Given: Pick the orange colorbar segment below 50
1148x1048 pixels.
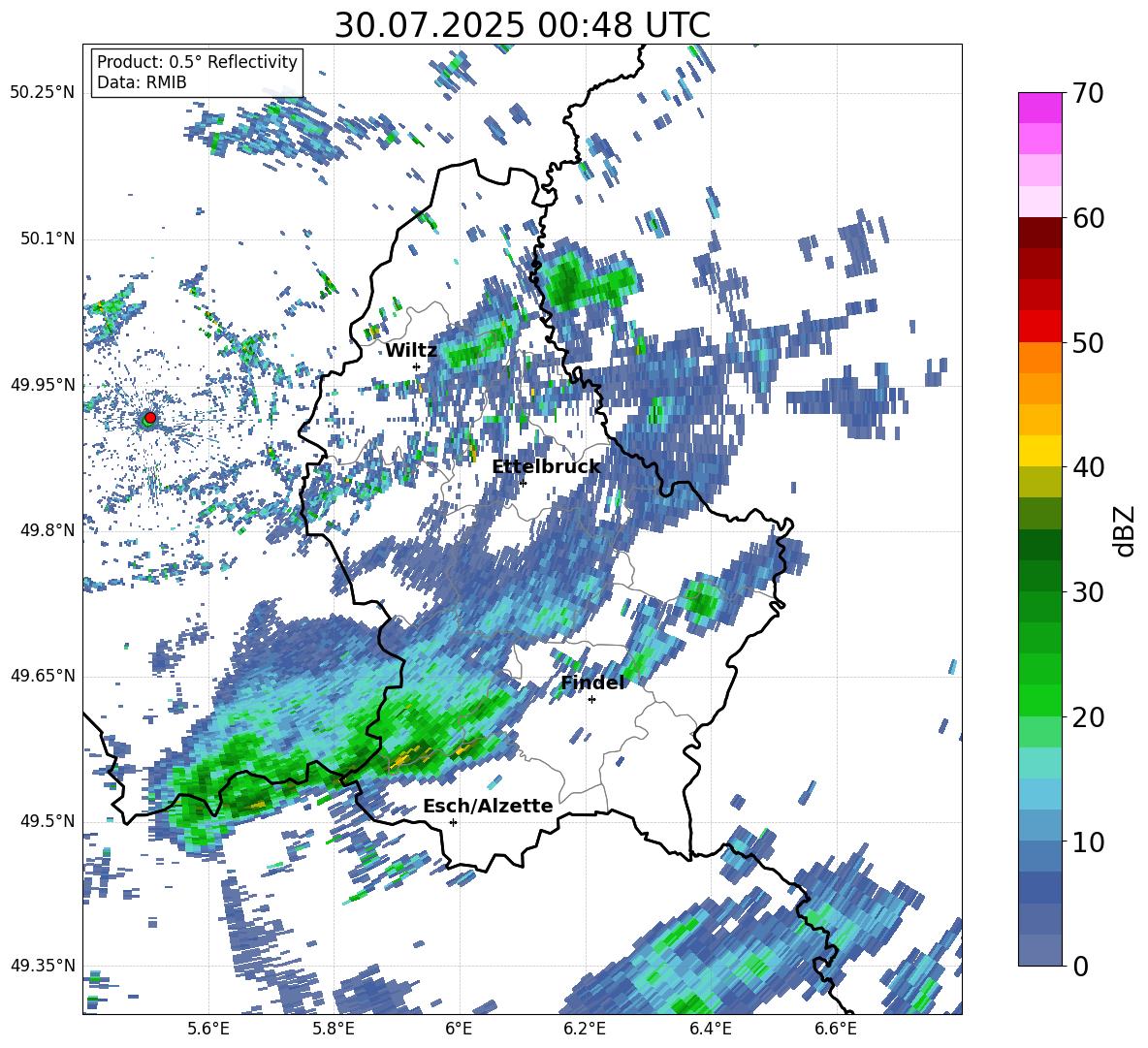Looking at the screenshot, I should pyautogui.click(x=1039, y=358).
